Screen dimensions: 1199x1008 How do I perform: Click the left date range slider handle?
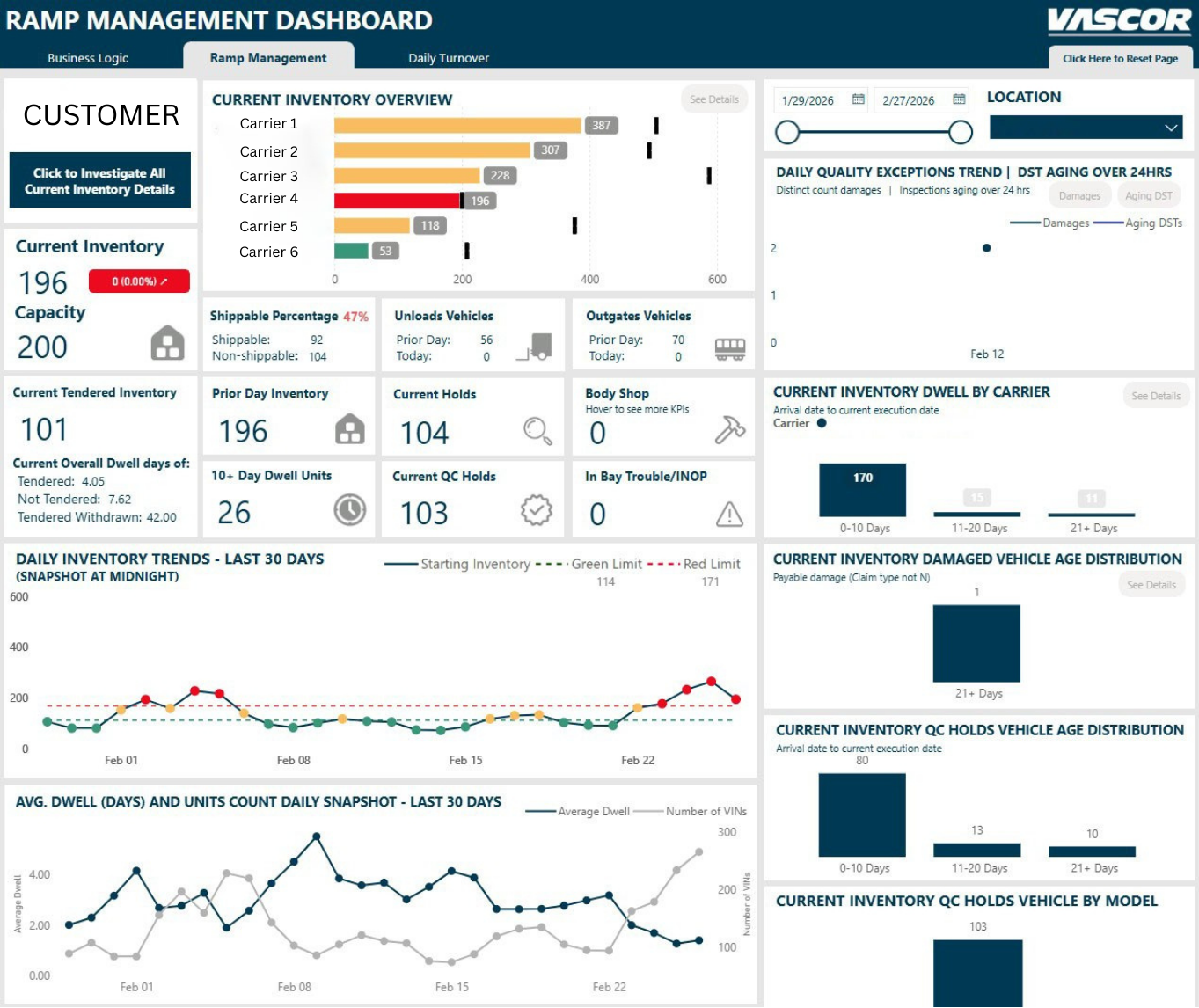(x=787, y=133)
